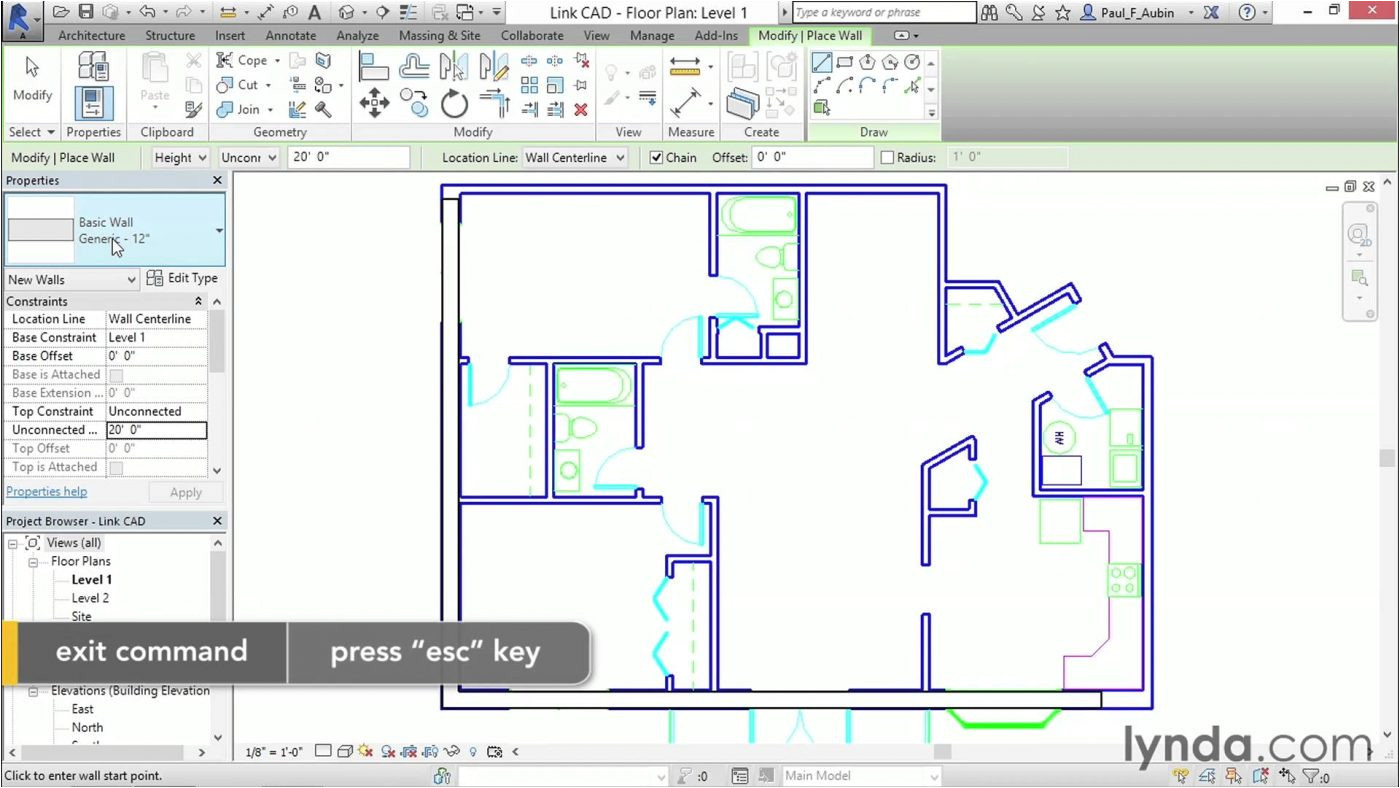Switch to the Annotate tab
The height and width of the screenshot is (788, 1400).
point(290,36)
